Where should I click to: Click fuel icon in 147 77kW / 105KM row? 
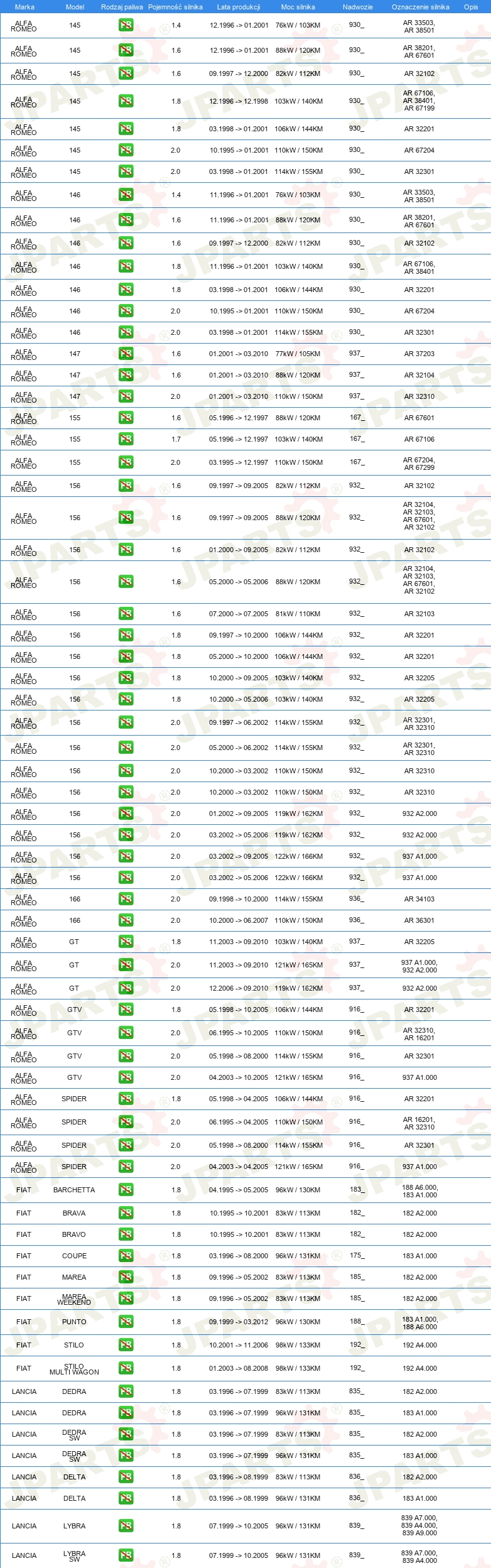click(126, 354)
